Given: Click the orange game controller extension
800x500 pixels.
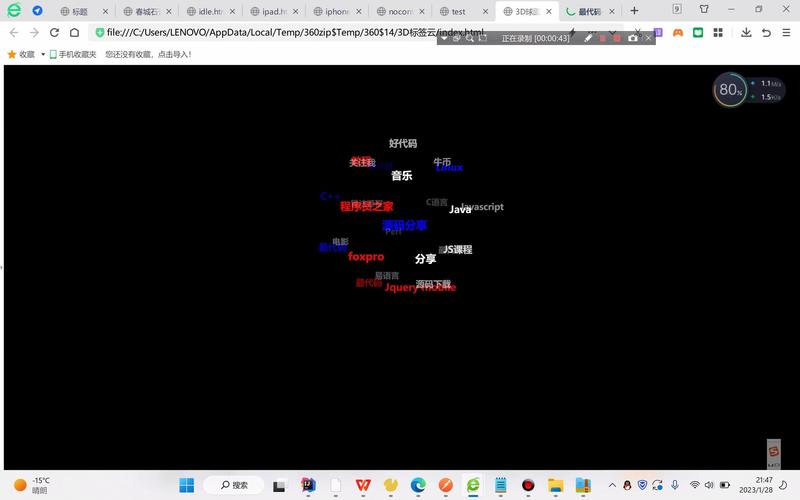Looking at the screenshot, I should tap(678, 33).
